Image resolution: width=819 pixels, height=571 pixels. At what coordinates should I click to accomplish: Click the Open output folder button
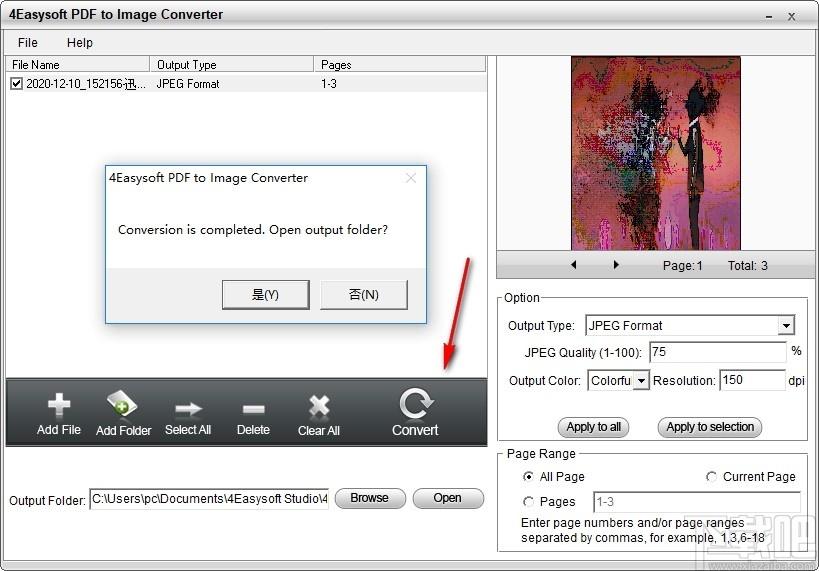[x=448, y=498]
